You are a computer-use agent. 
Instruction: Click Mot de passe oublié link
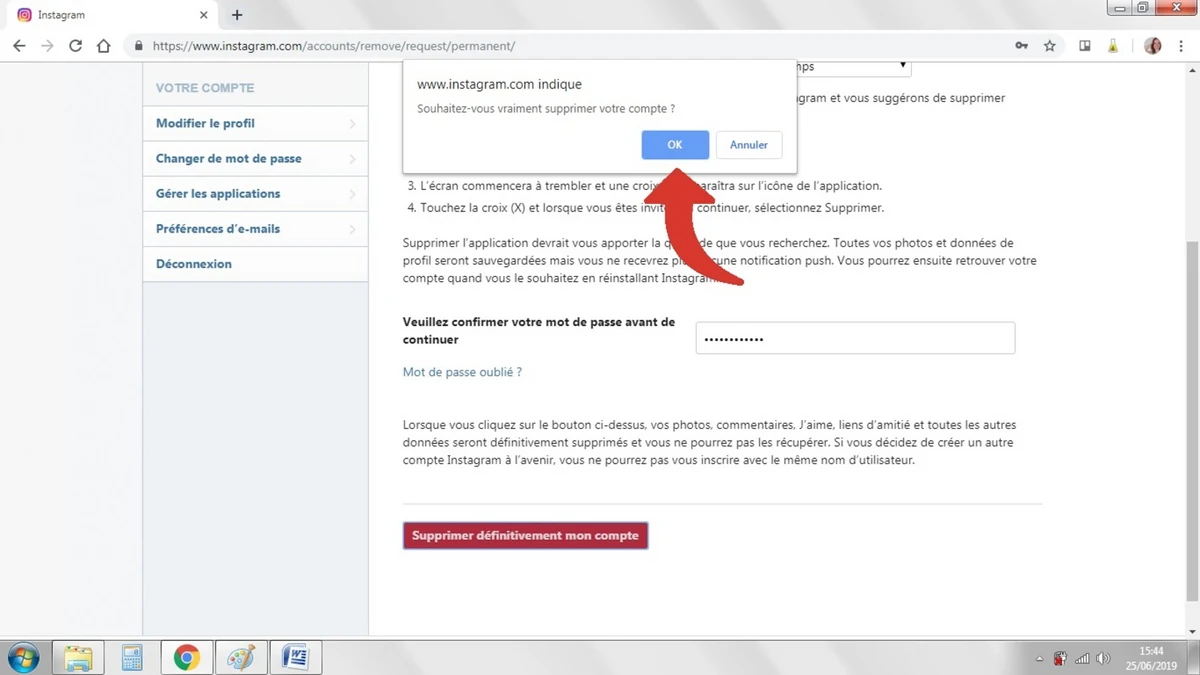(x=462, y=372)
